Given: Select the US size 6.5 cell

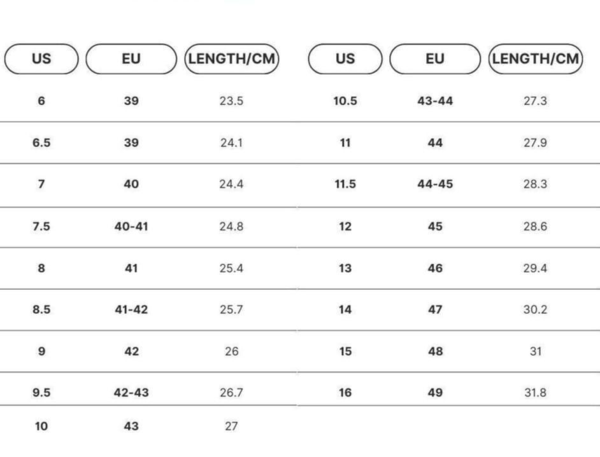Looking at the screenshot, I should click(x=41, y=143).
